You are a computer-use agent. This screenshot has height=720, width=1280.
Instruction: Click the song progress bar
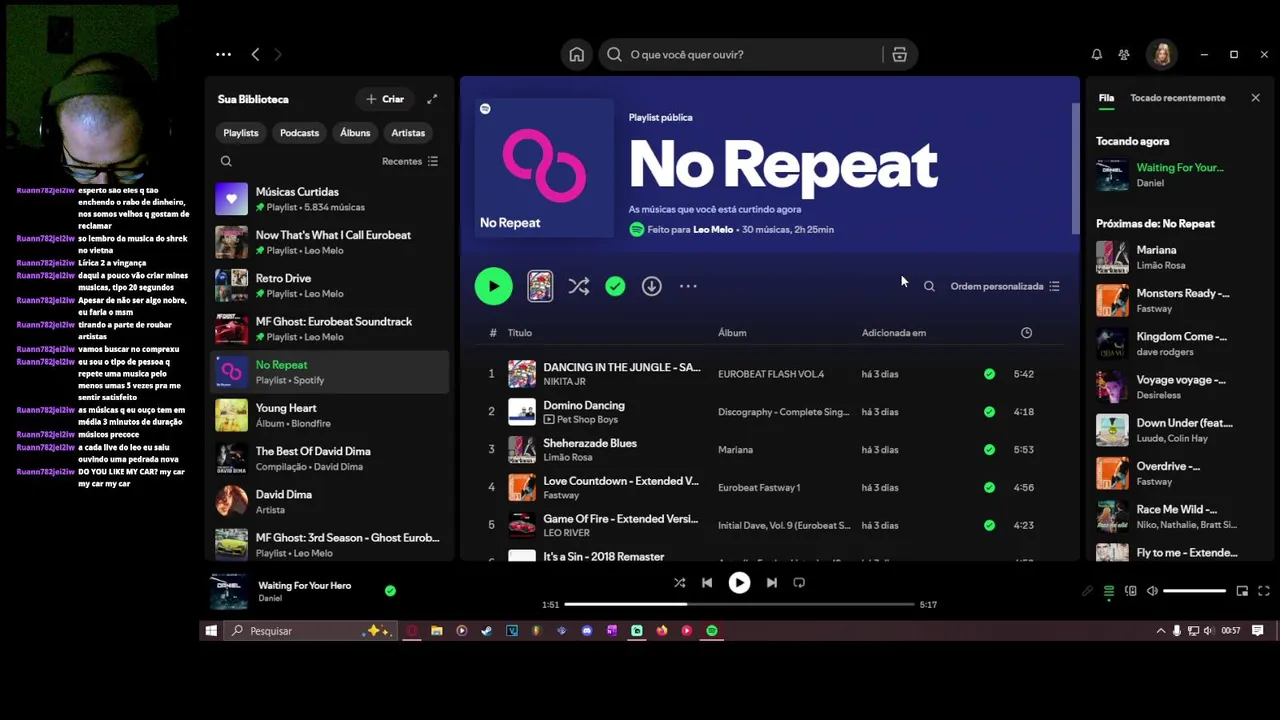pos(739,604)
